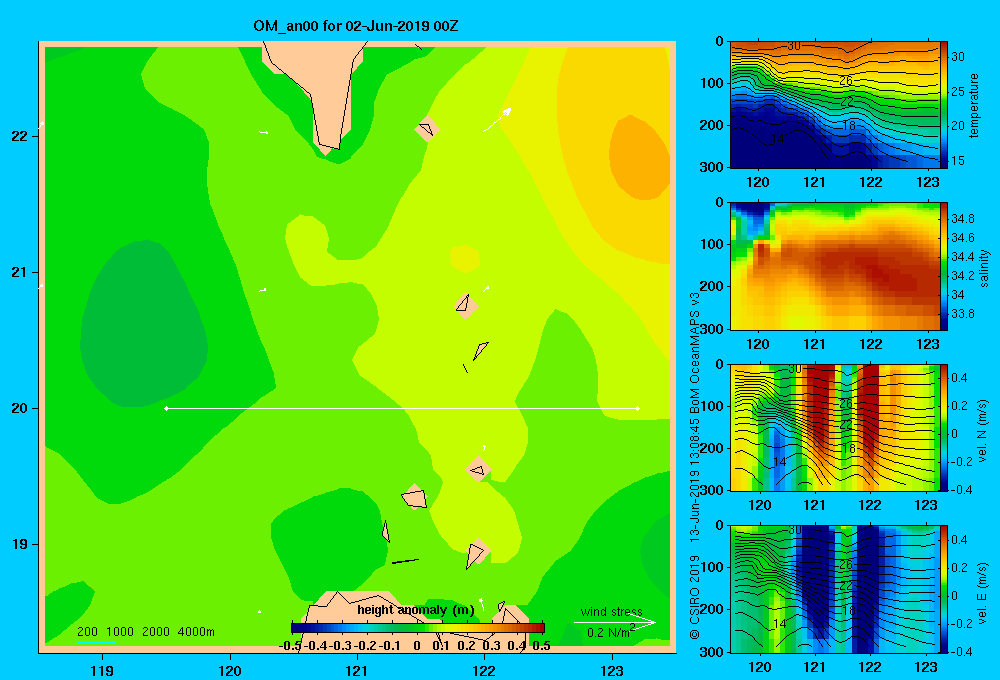Click the title "OM_an00 for 02-Jun-2019 00Z"
Image resolution: width=1000 pixels, height=680 pixels.
tap(355, 26)
